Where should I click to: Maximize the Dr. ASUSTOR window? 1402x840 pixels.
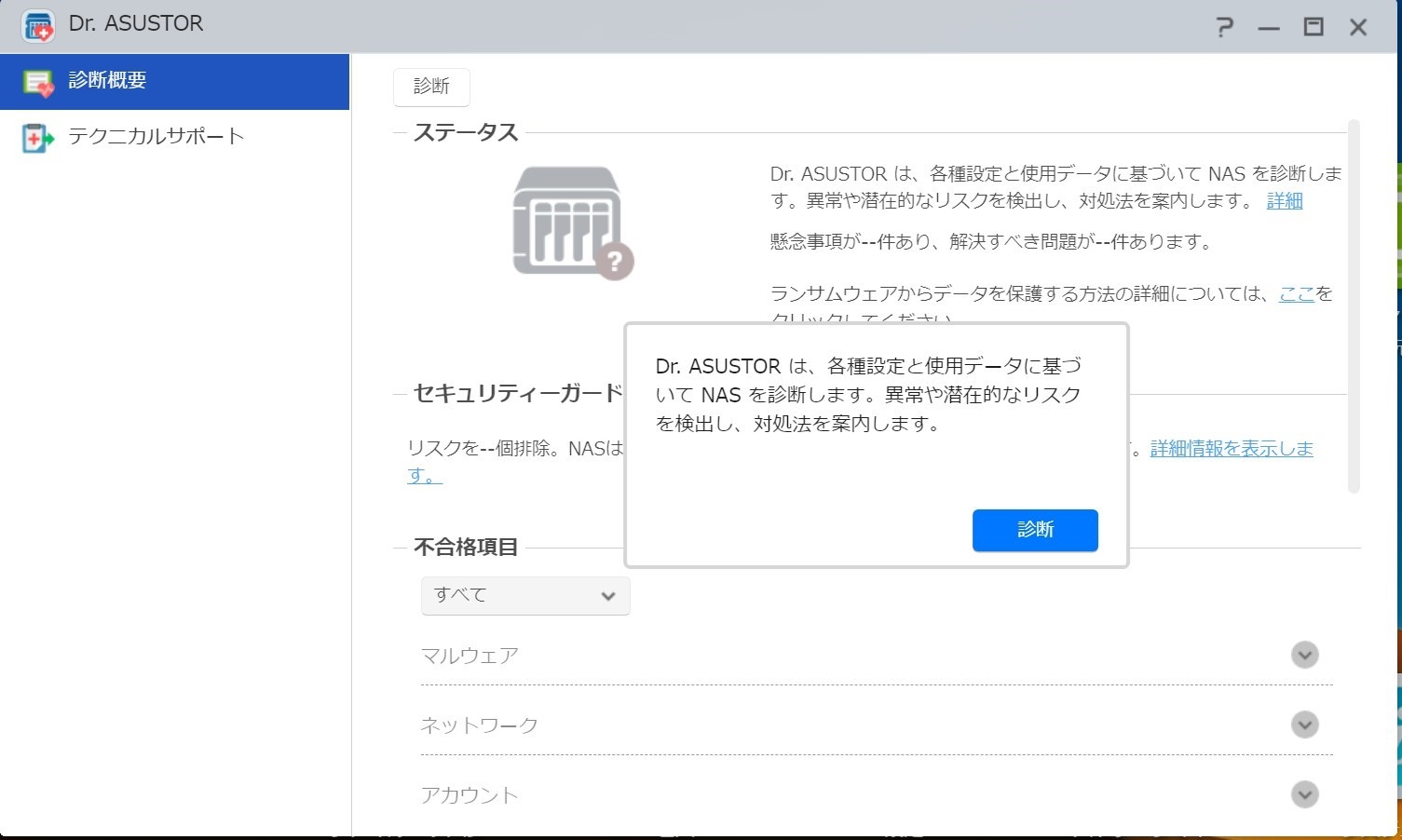[1314, 27]
